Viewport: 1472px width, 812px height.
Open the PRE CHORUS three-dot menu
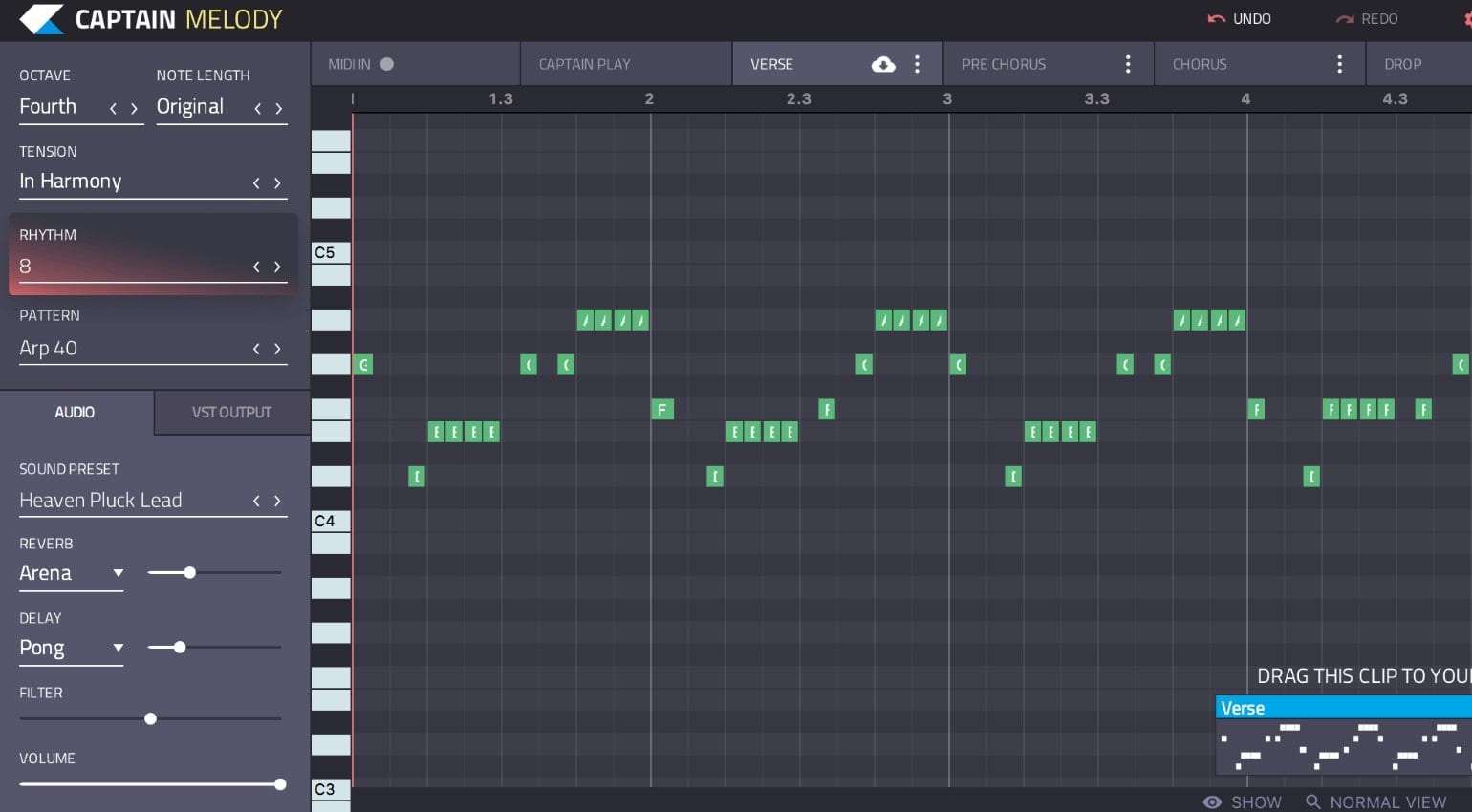[1128, 64]
